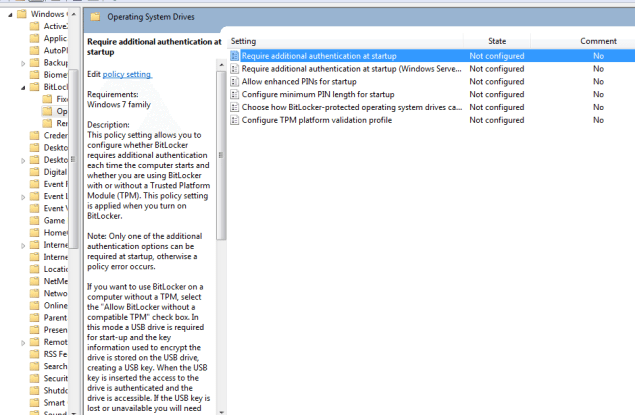Click the RSS Feeds folder icon in tree
Image resolution: width=635 pixels, height=415 pixels.
pyautogui.click(x=35, y=354)
